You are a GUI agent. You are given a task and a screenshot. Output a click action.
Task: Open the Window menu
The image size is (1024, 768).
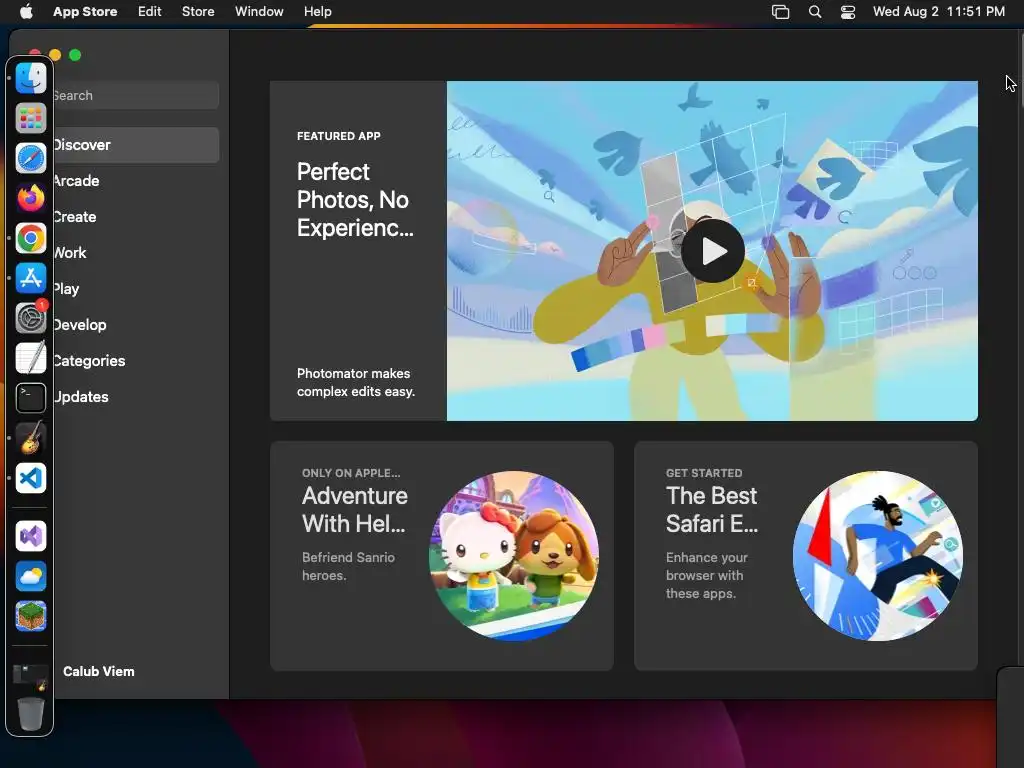tap(259, 12)
